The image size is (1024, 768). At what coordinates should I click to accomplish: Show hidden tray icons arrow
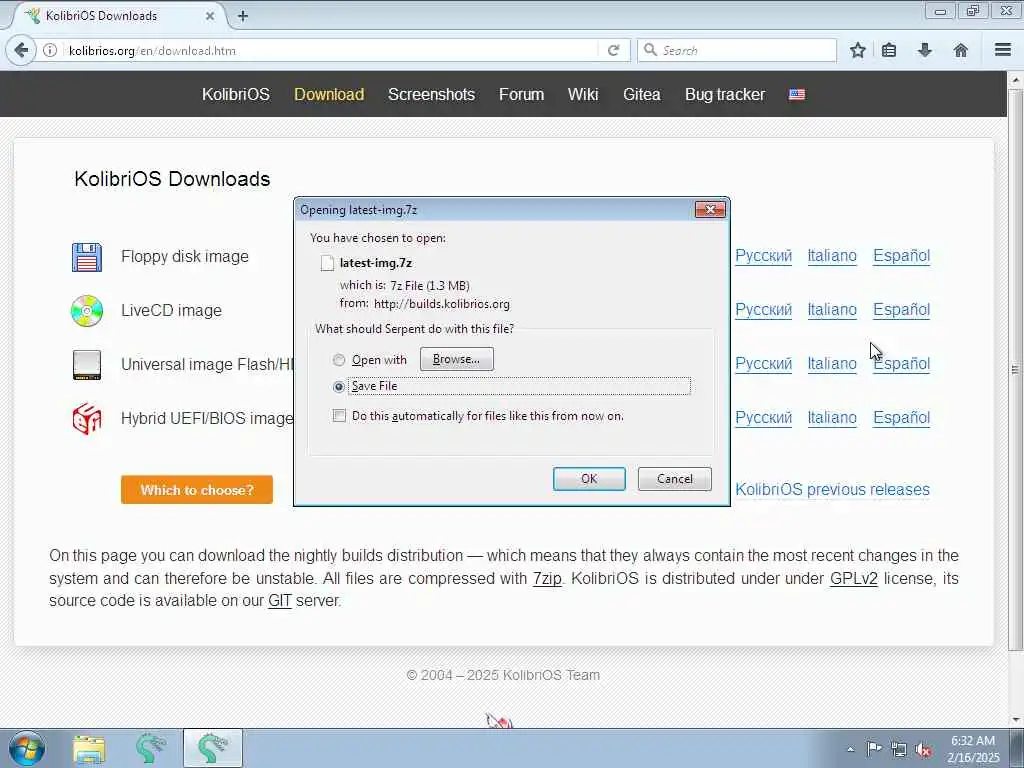click(850, 749)
